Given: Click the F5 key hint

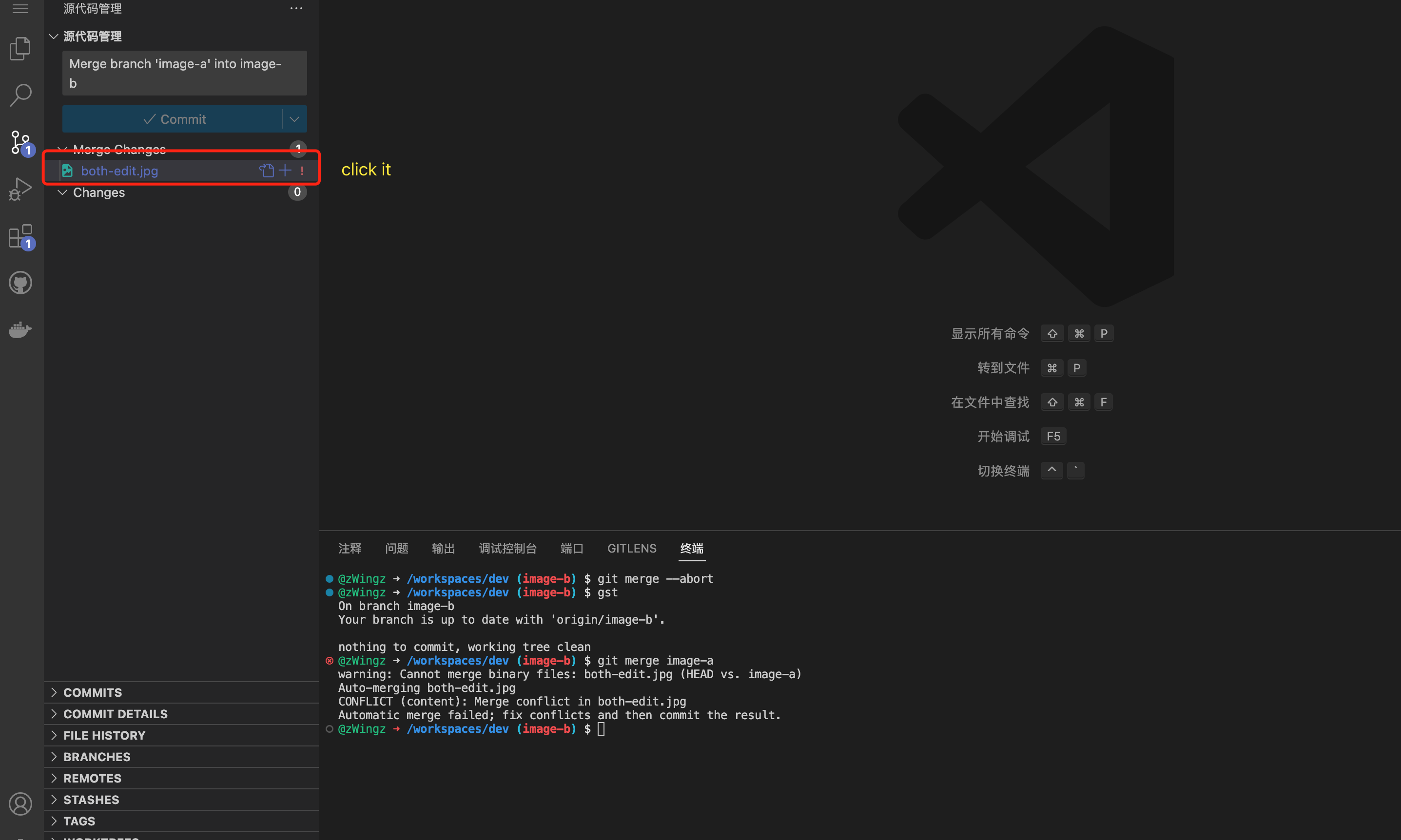Looking at the screenshot, I should pyautogui.click(x=1053, y=437).
